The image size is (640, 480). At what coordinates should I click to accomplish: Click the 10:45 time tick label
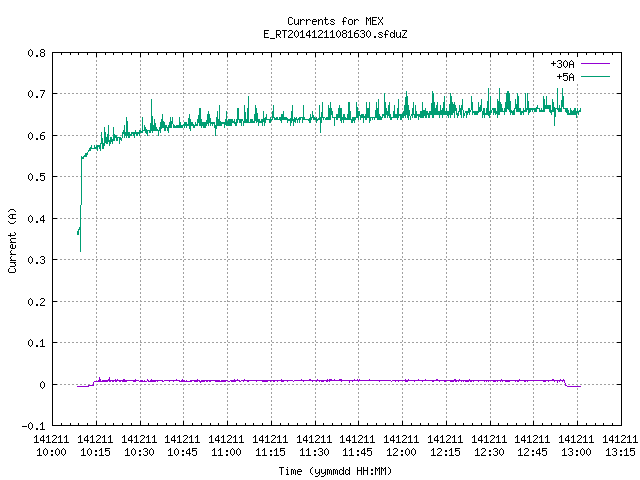182,452
